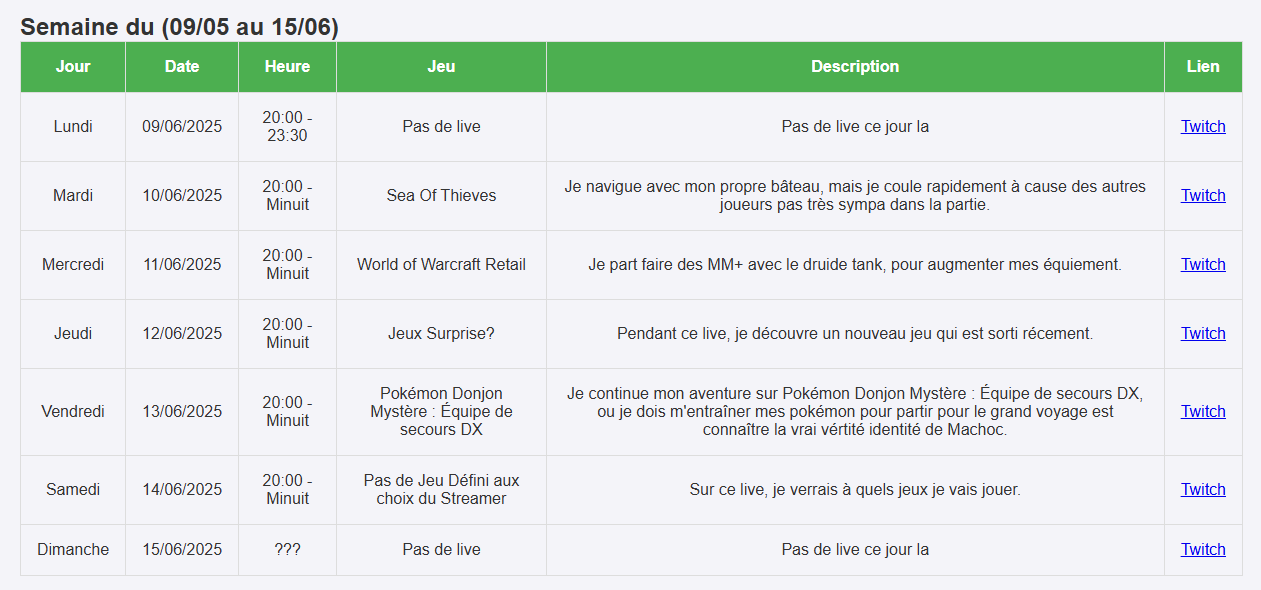
Task: Open the Twitch link for Jeudi
Action: [x=1202, y=333]
